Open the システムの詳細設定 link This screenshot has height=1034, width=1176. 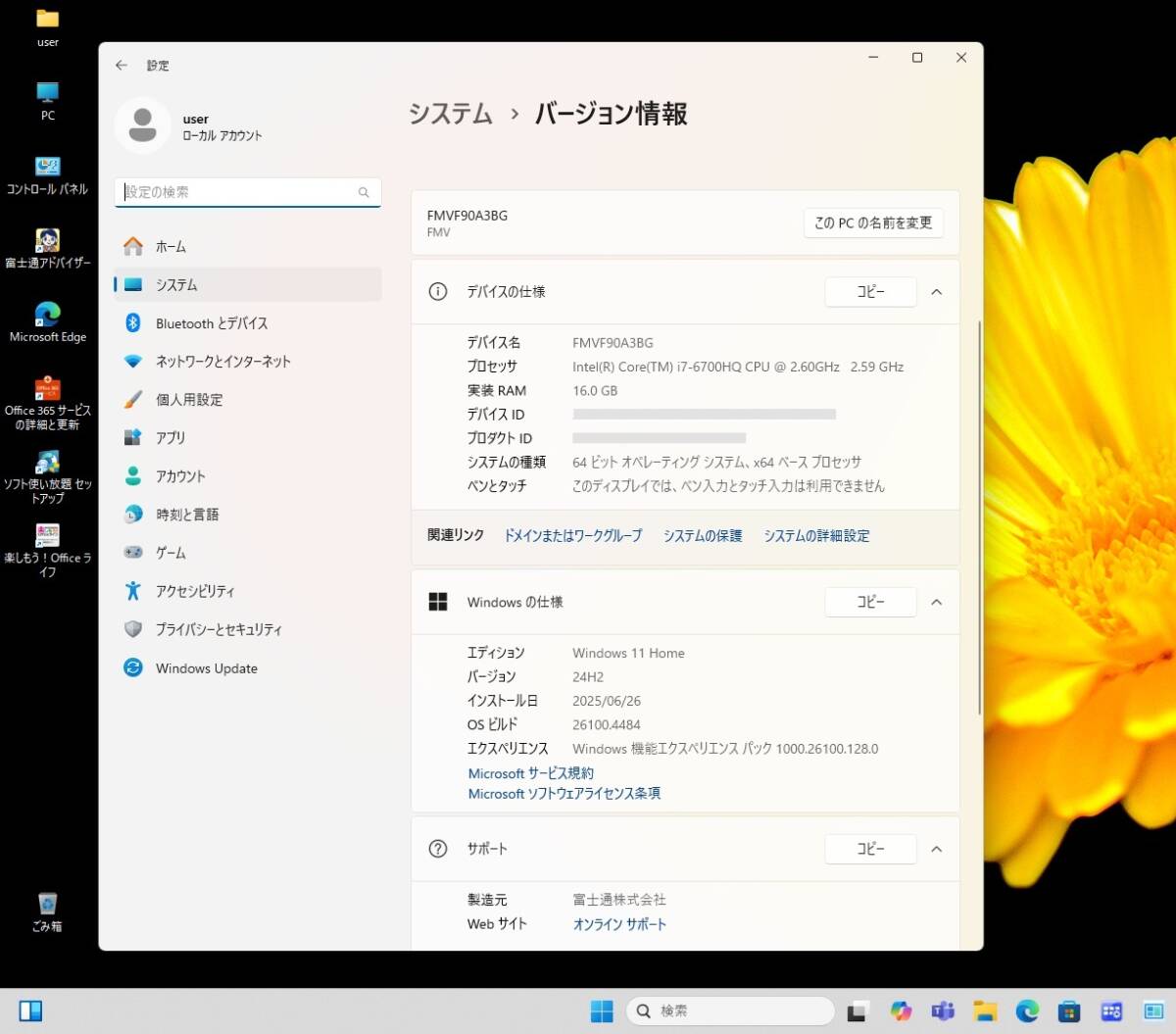816,535
